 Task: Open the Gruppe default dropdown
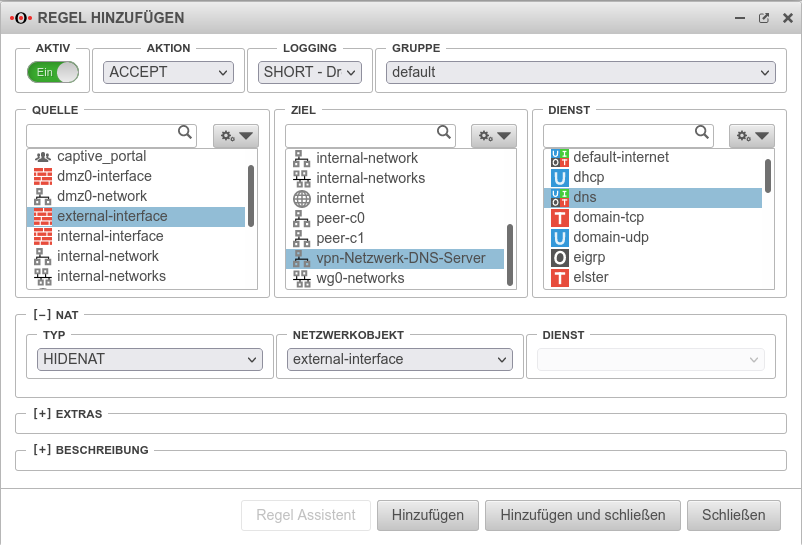click(x=581, y=72)
